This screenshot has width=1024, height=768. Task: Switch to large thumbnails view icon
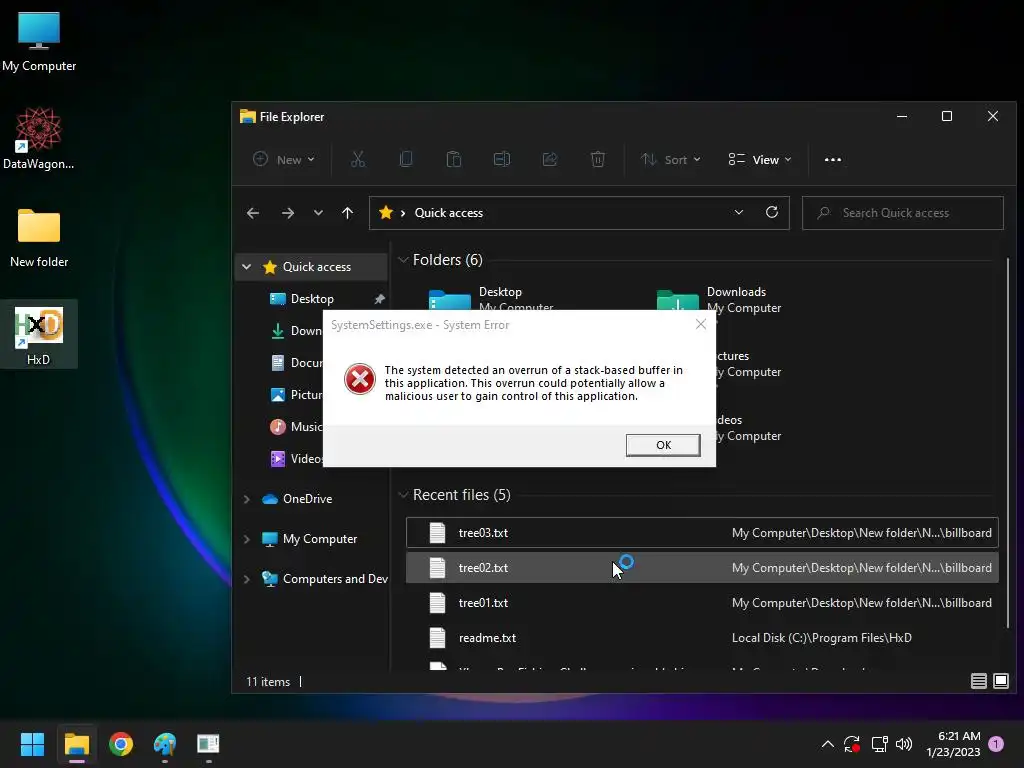coord(1000,681)
